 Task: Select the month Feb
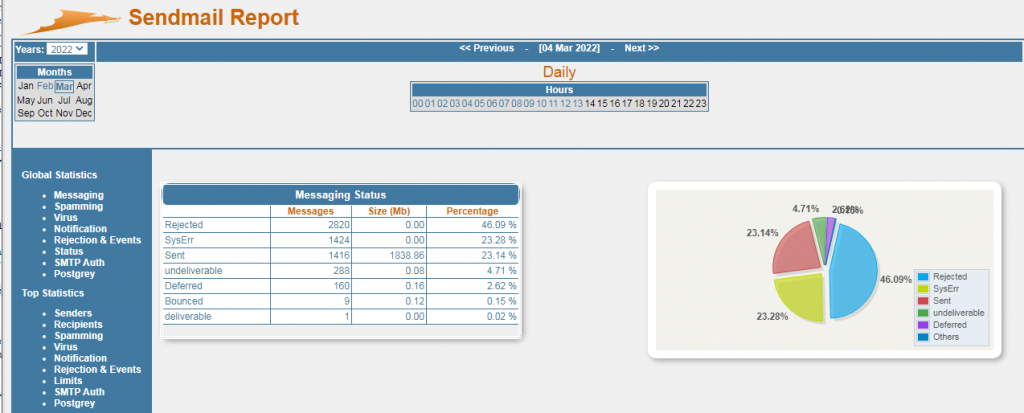[45, 86]
